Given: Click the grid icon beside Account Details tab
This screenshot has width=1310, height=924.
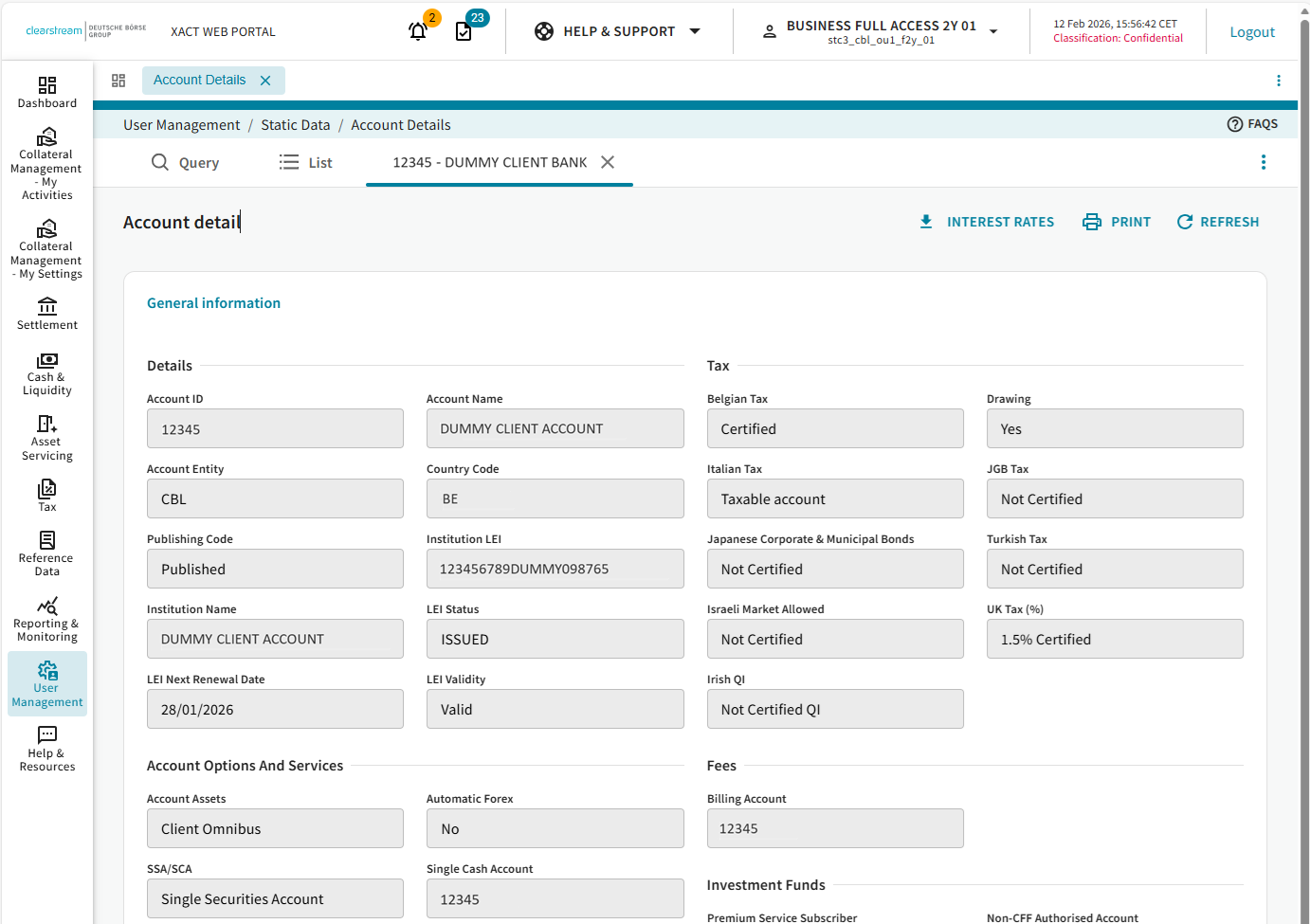Looking at the screenshot, I should 118,81.
